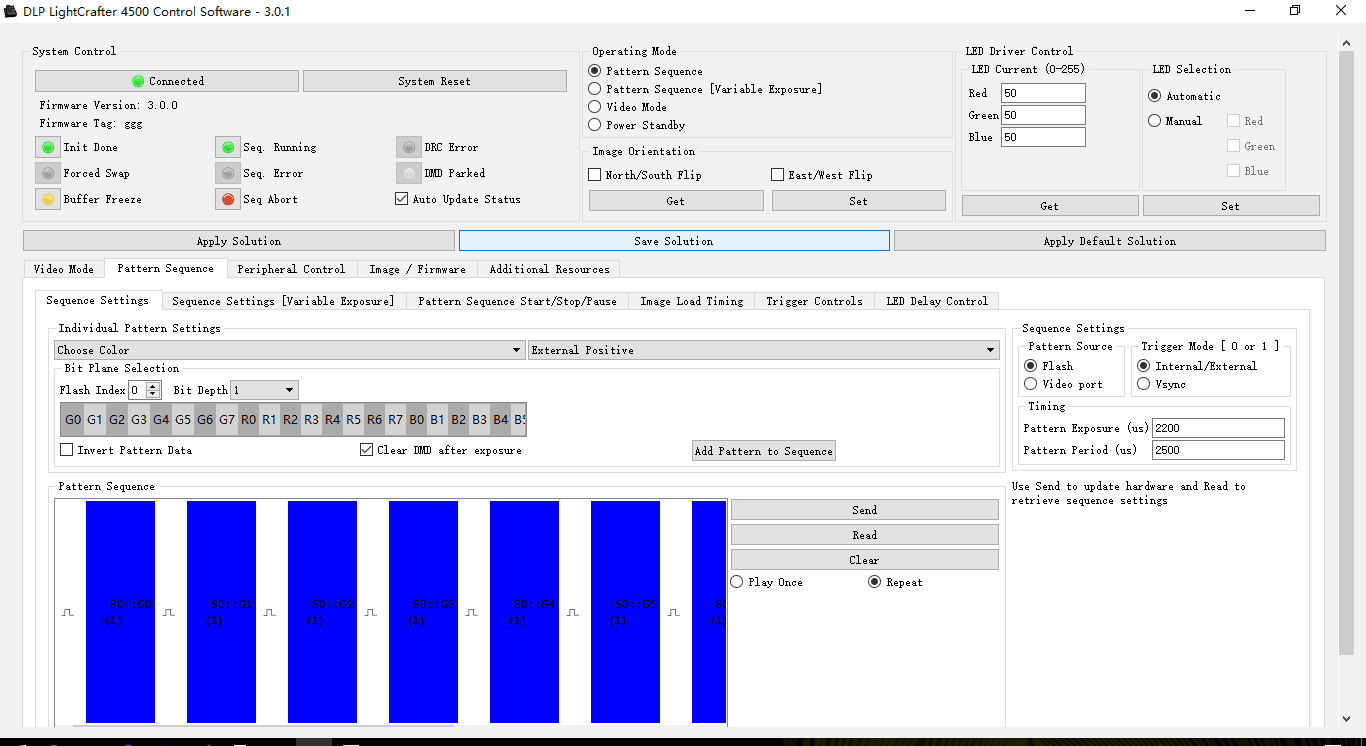
Task: Click the Connected button
Action: click(x=167, y=81)
